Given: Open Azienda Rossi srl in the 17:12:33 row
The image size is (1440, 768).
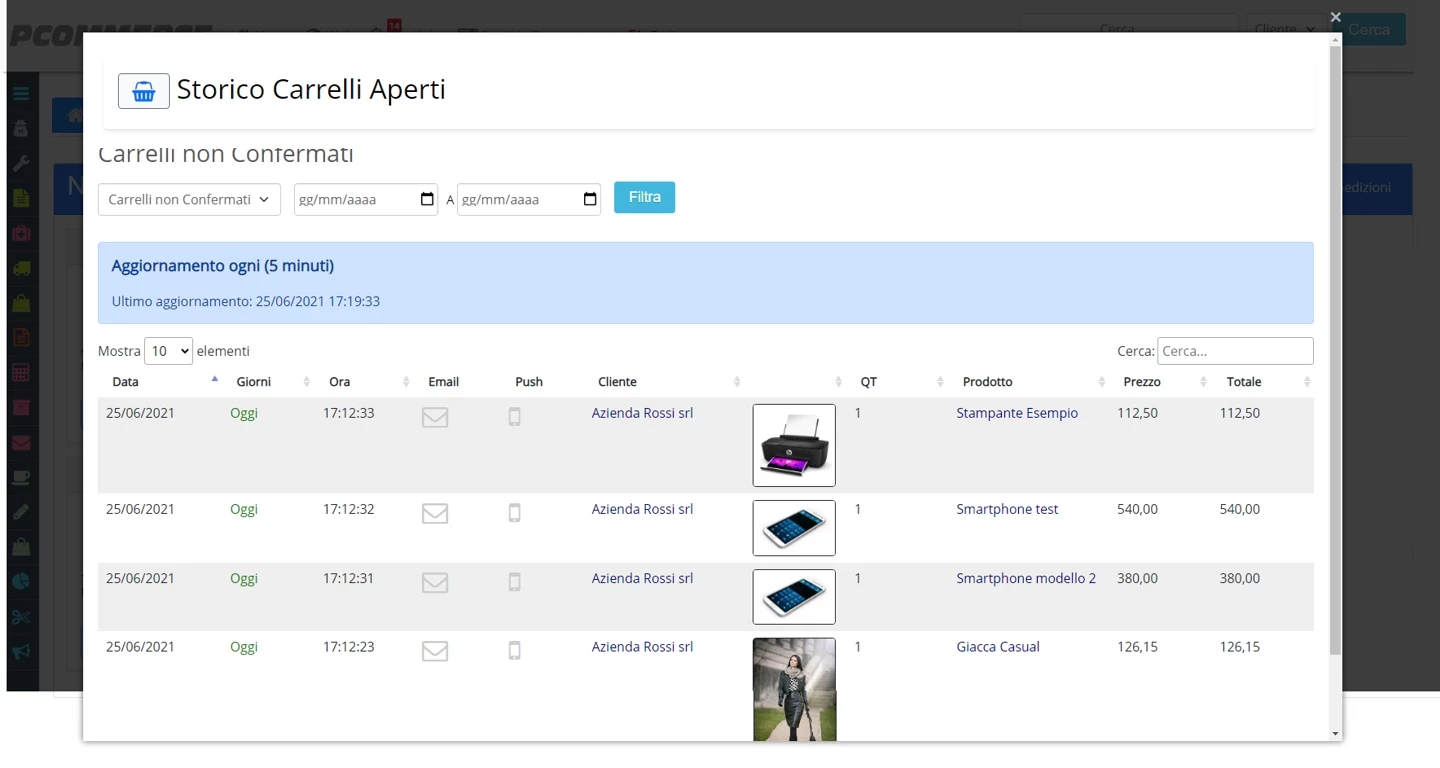Looking at the screenshot, I should [x=642, y=413].
